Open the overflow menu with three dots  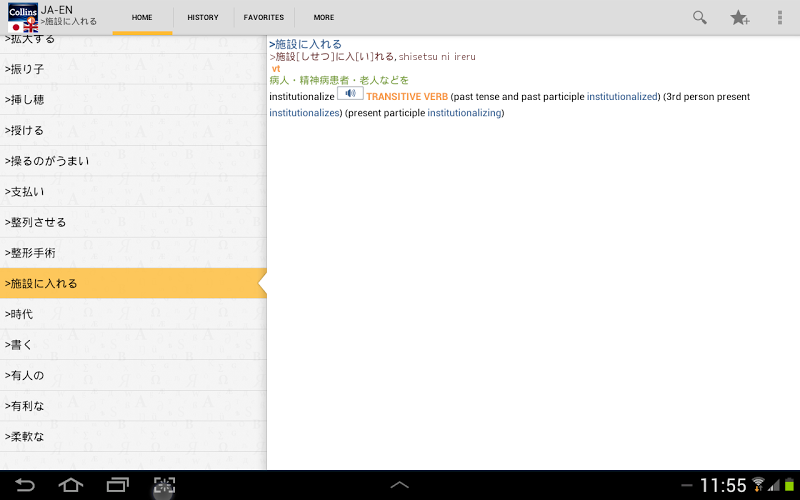click(x=780, y=17)
